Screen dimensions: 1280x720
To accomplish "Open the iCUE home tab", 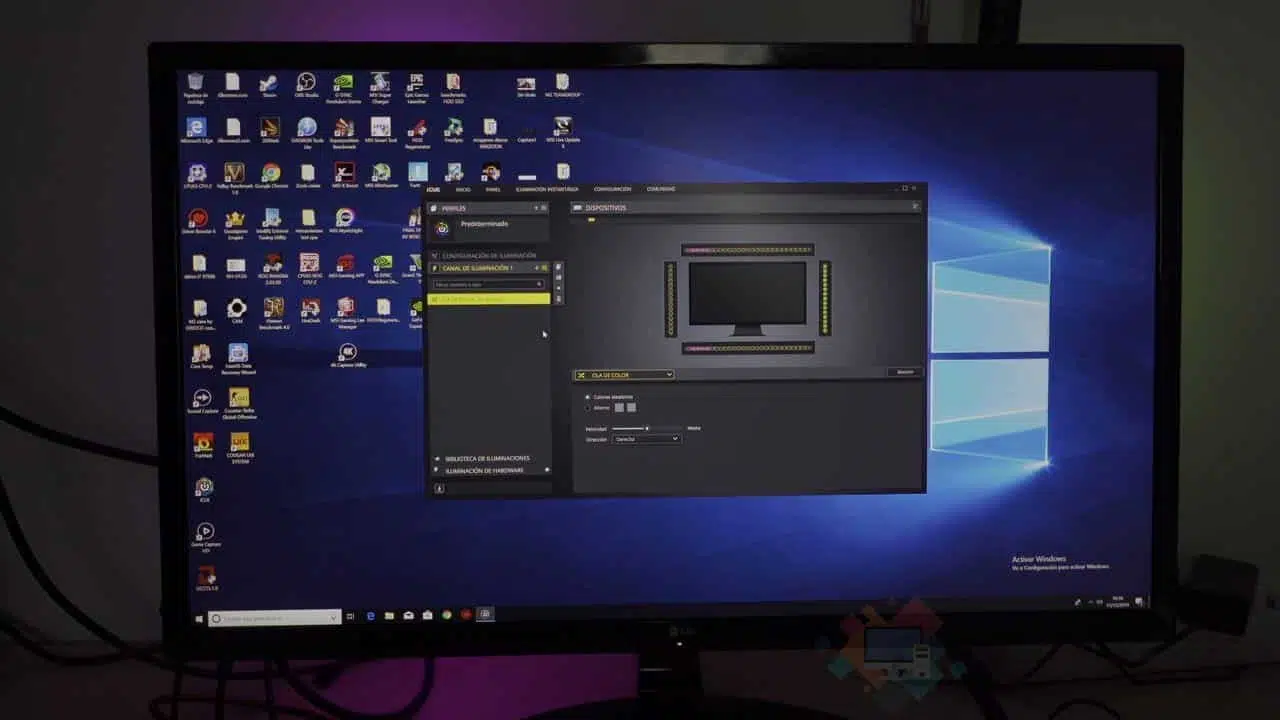I will [433, 189].
